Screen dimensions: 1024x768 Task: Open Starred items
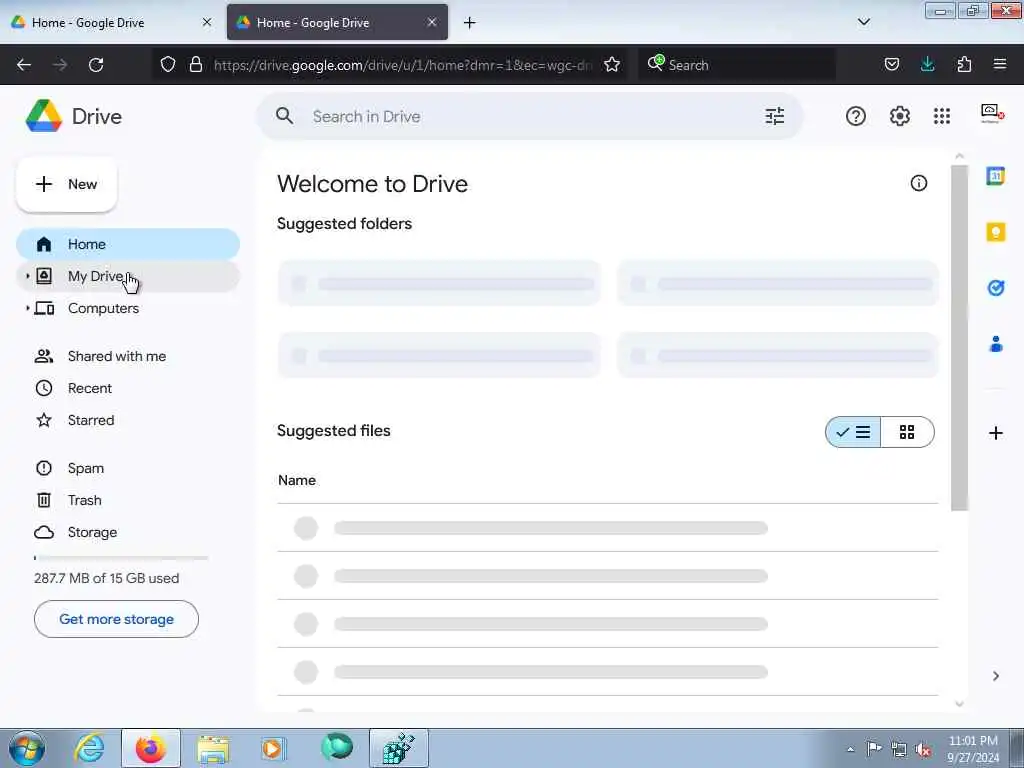(x=128, y=420)
